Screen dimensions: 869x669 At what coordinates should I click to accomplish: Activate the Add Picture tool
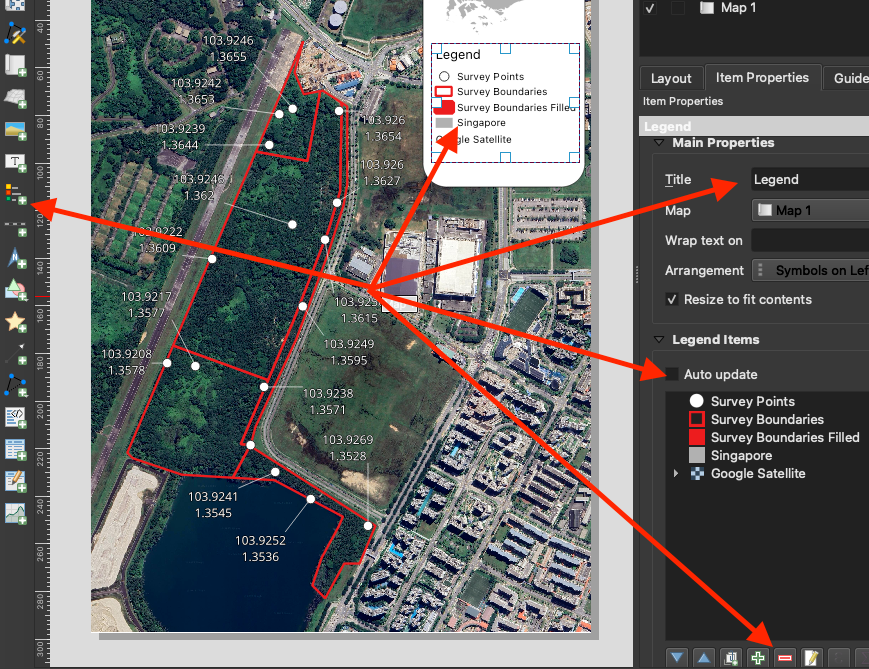[15, 130]
